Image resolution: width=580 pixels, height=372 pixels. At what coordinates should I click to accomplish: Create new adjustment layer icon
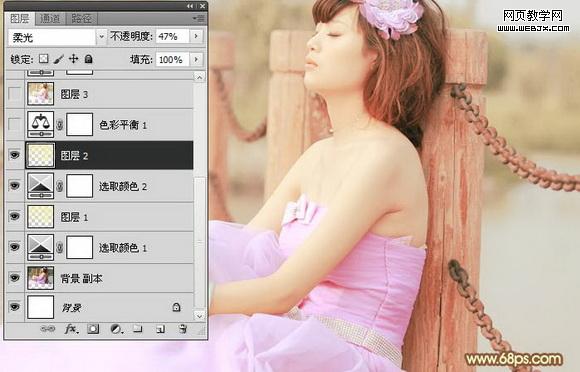point(116,328)
